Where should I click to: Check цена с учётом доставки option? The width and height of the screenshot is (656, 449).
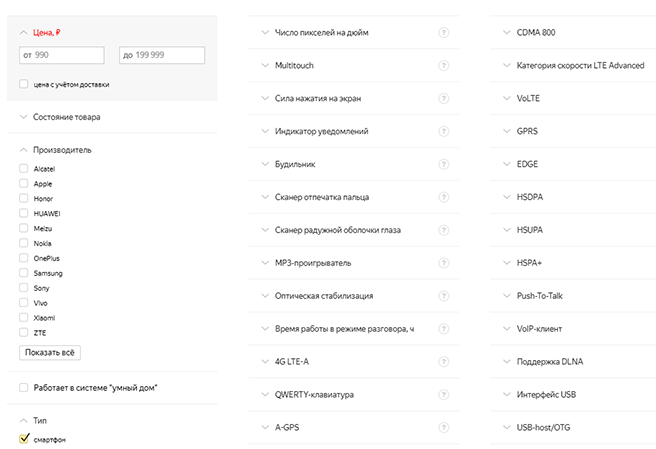click(x=24, y=85)
